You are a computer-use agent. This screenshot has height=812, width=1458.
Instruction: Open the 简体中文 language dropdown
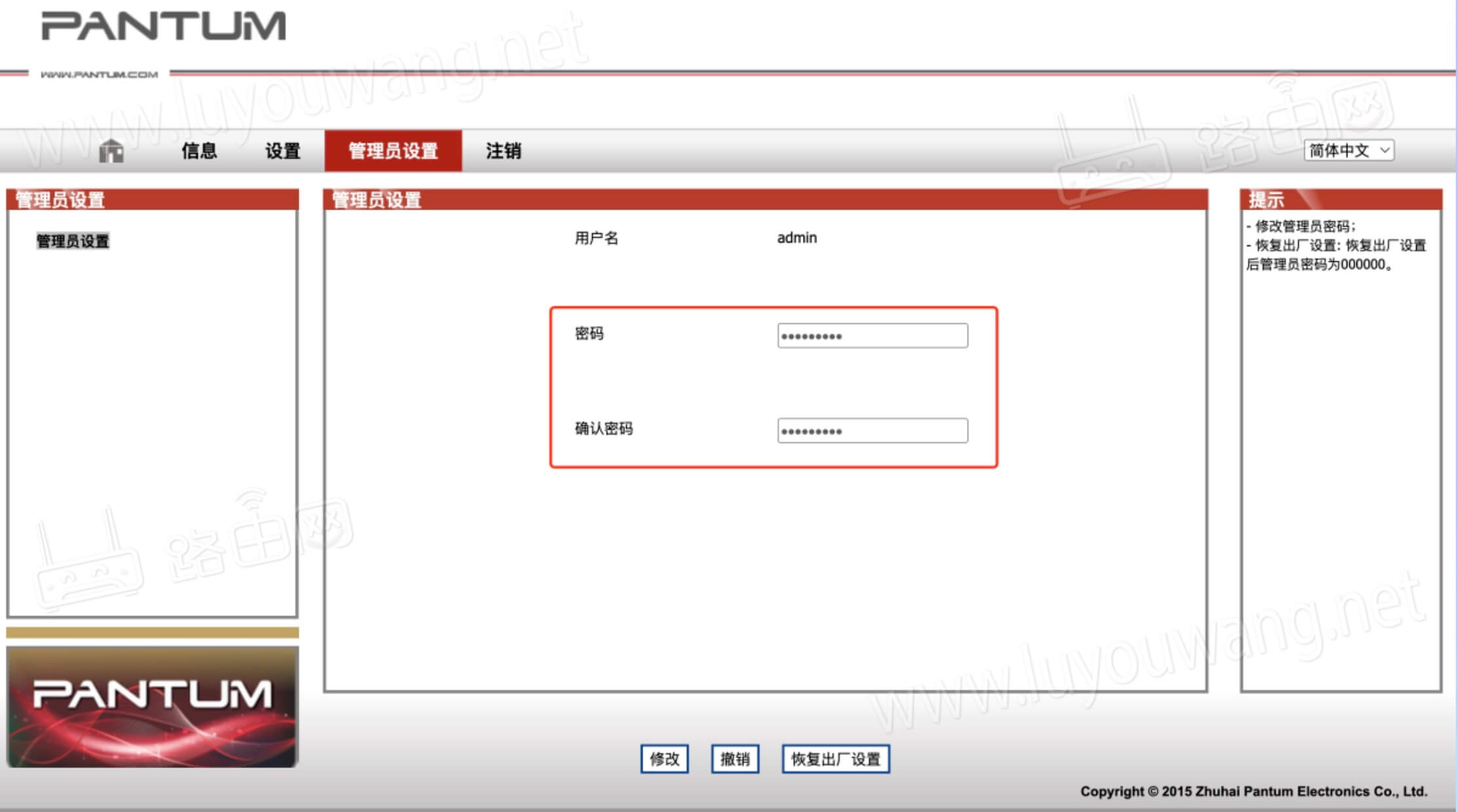click(x=1348, y=151)
